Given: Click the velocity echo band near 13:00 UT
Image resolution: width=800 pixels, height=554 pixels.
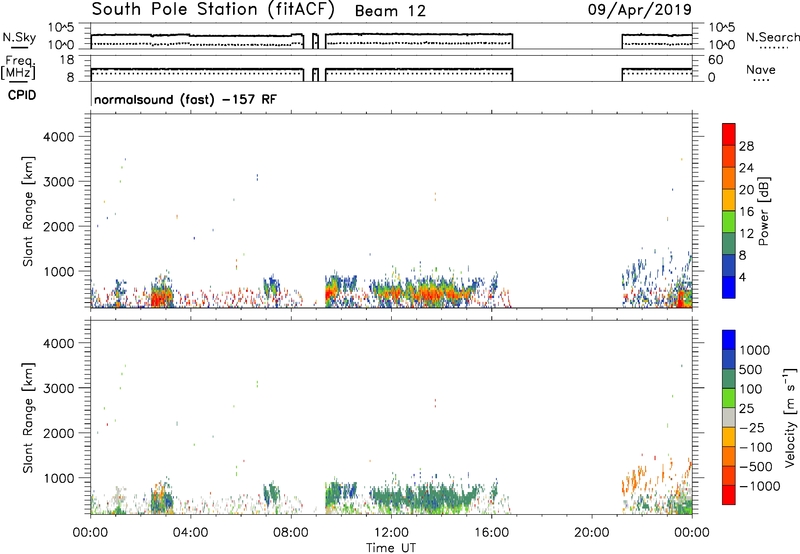Looking at the screenshot, I should pos(423,497).
